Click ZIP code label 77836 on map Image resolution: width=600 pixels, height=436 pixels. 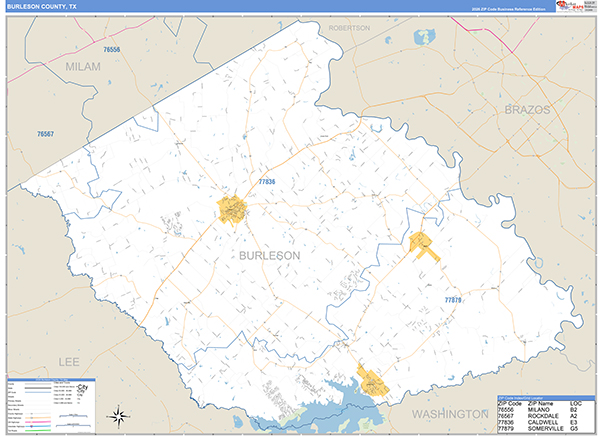267,181
